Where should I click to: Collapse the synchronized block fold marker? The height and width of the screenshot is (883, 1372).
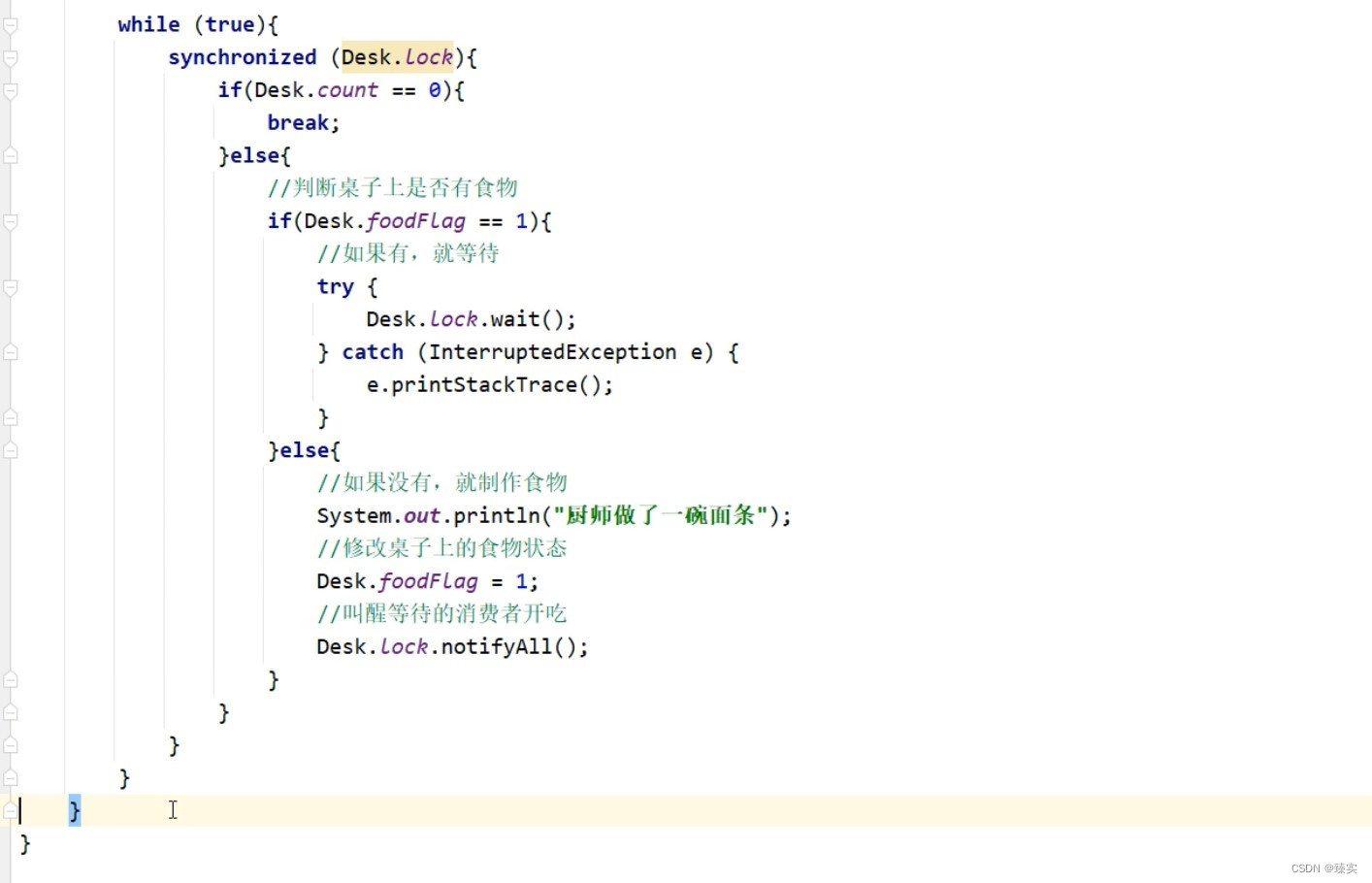pyautogui.click(x=11, y=57)
